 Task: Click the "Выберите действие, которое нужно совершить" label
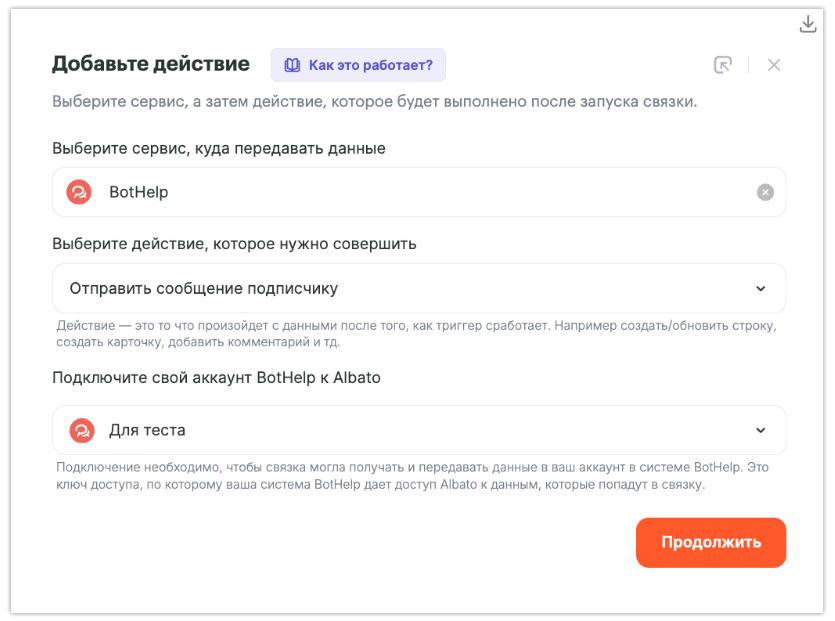coord(234,243)
